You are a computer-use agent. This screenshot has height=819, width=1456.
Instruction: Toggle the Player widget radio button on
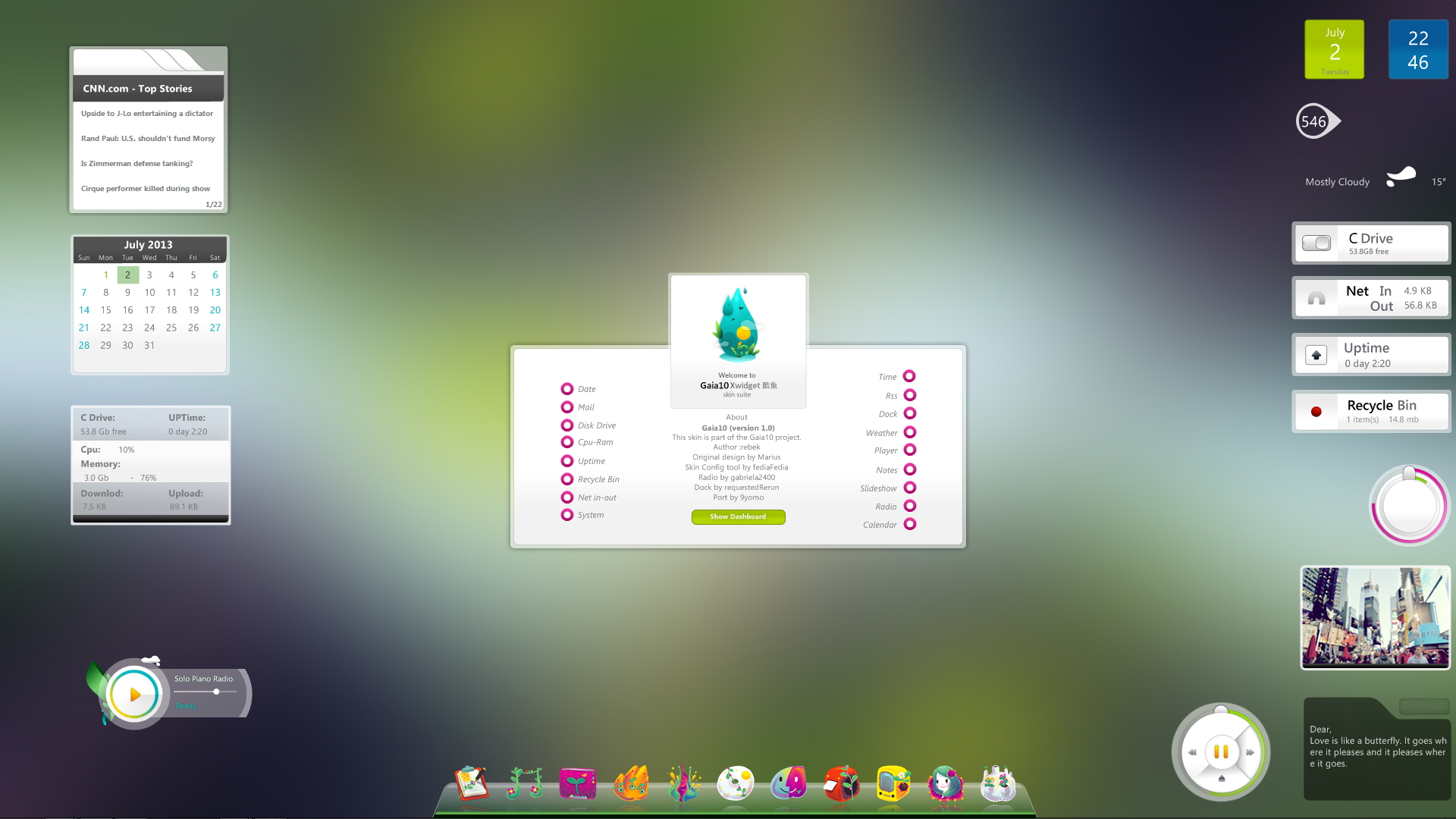909,450
